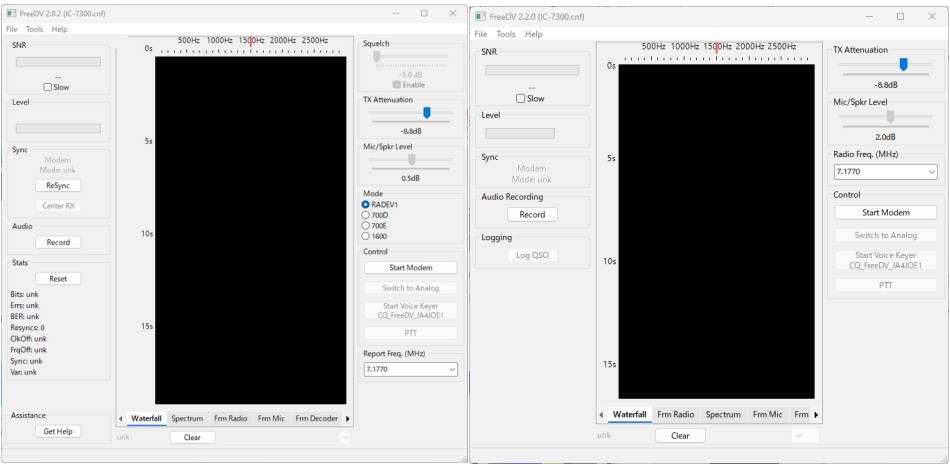The width and height of the screenshot is (950, 464).
Task: Select 700E mode radio button
Action: coord(374,225)
